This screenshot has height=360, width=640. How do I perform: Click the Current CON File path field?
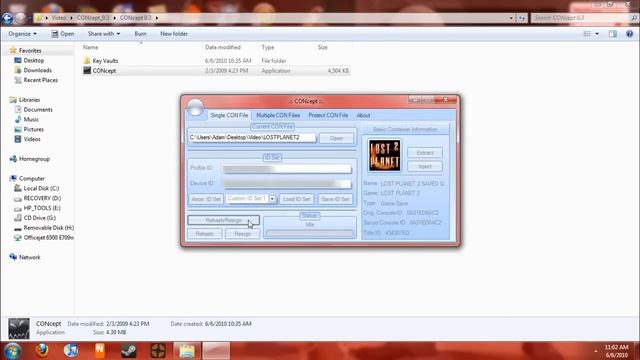point(252,138)
